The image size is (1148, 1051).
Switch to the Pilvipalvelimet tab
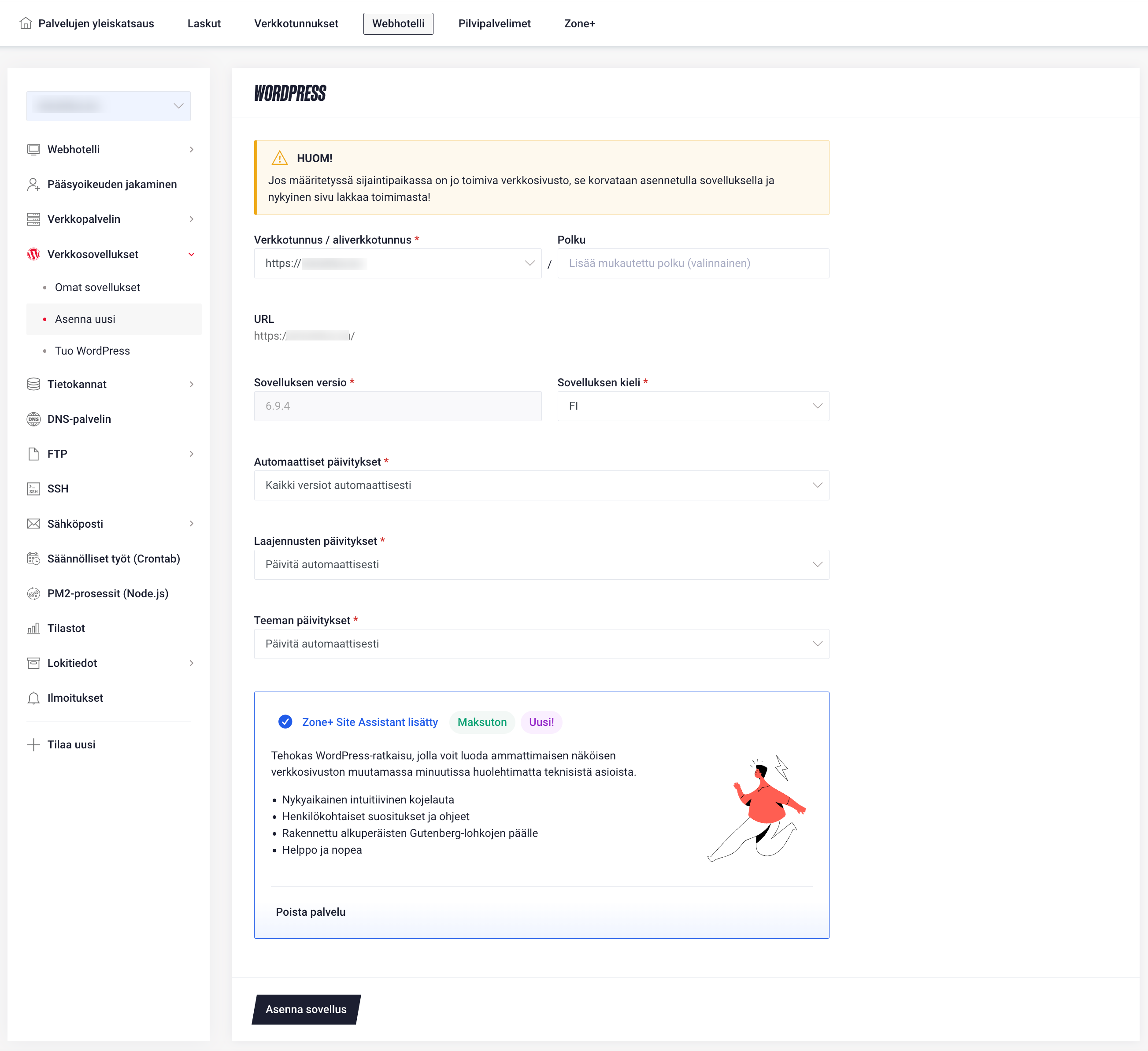(x=494, y=23)
